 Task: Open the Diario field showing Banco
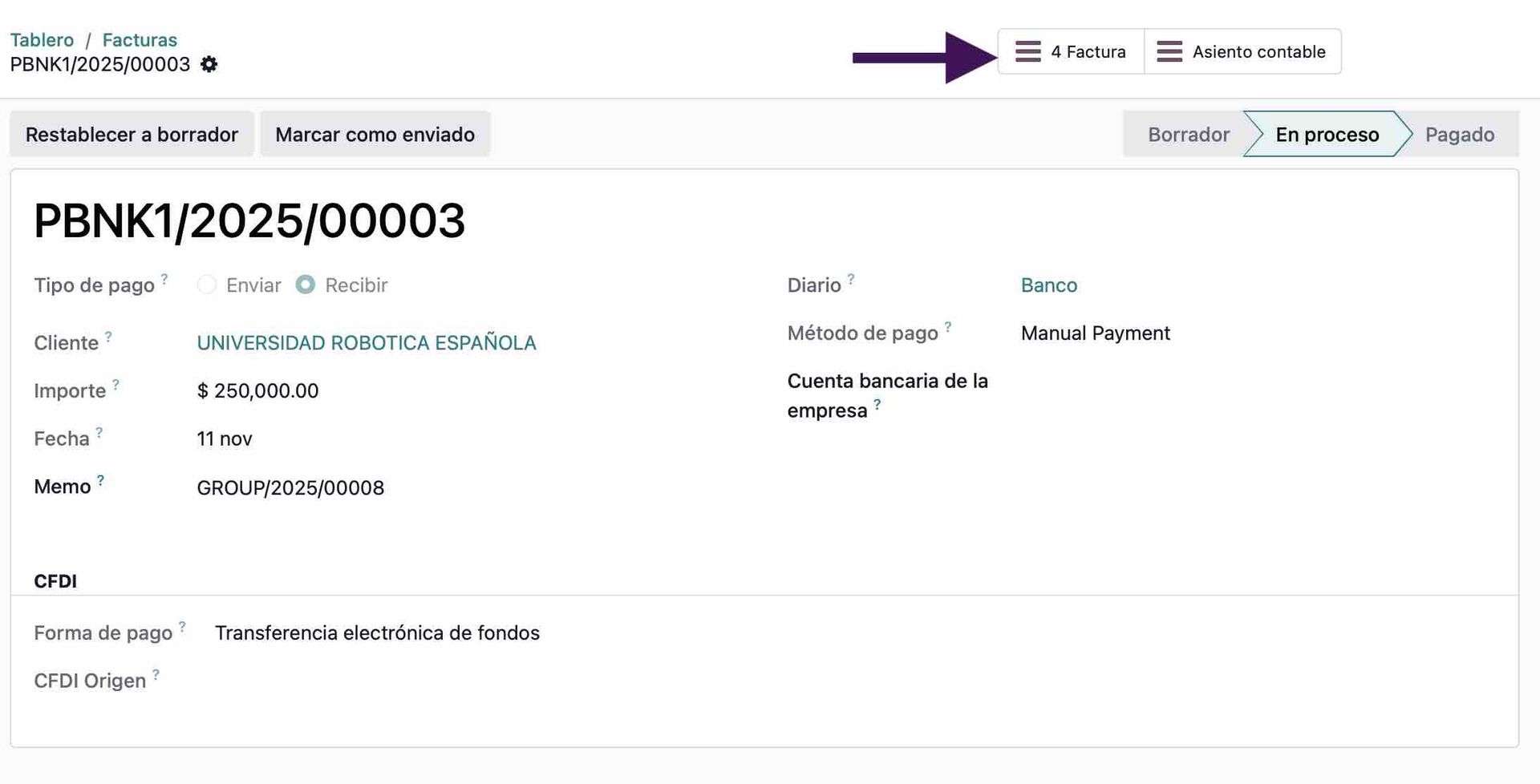point(1048,285)
